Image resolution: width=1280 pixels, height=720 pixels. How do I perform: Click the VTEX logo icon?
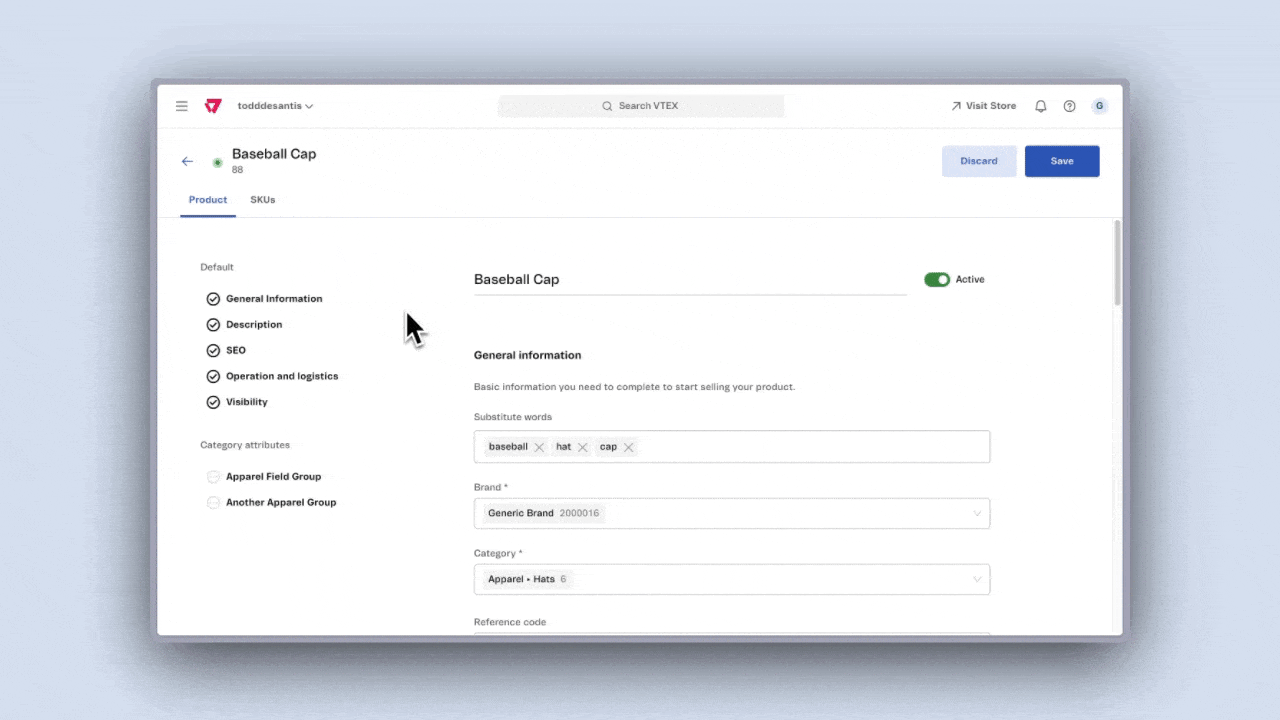[212, 106]
